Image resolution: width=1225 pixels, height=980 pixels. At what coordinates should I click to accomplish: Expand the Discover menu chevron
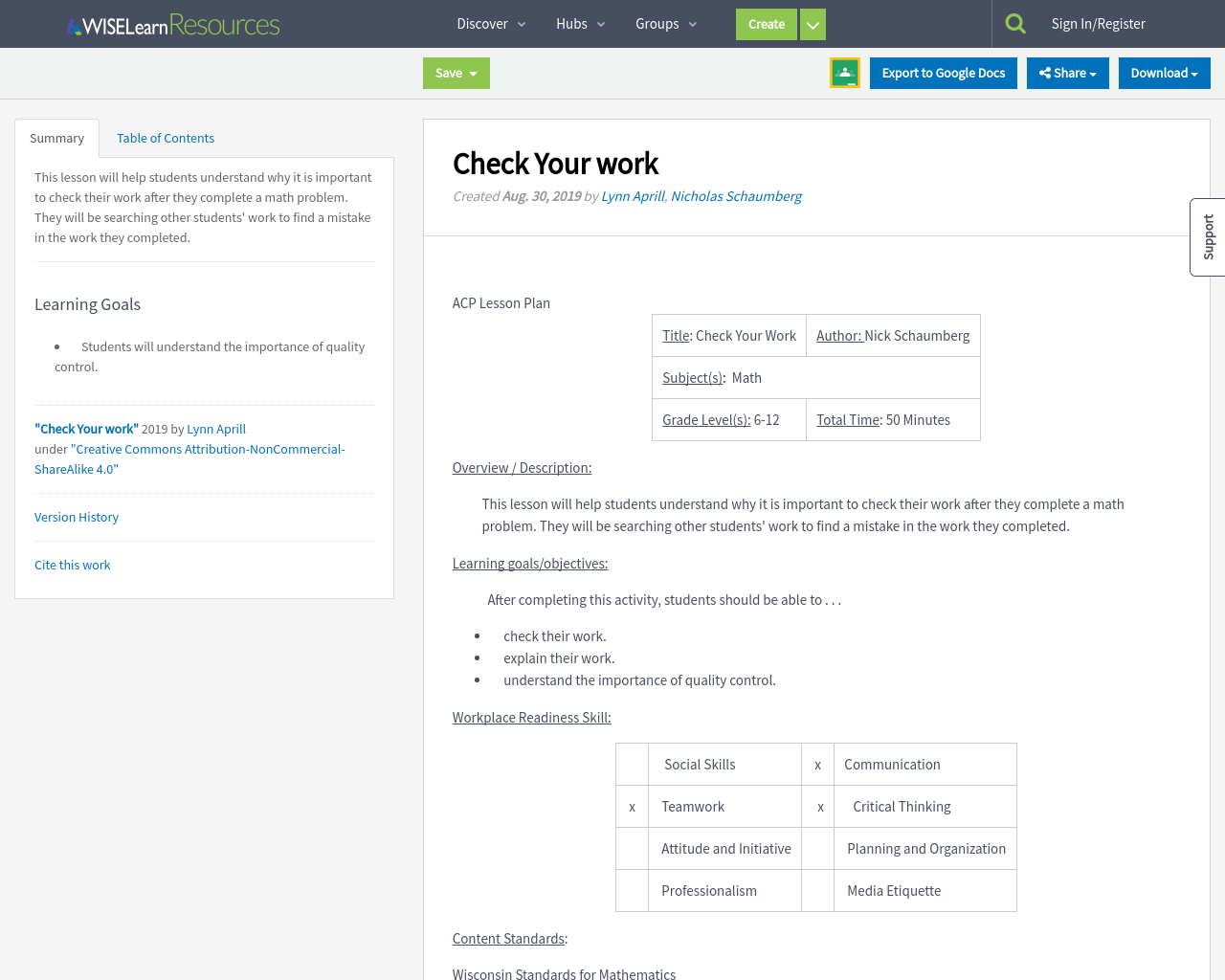(521, 24)
